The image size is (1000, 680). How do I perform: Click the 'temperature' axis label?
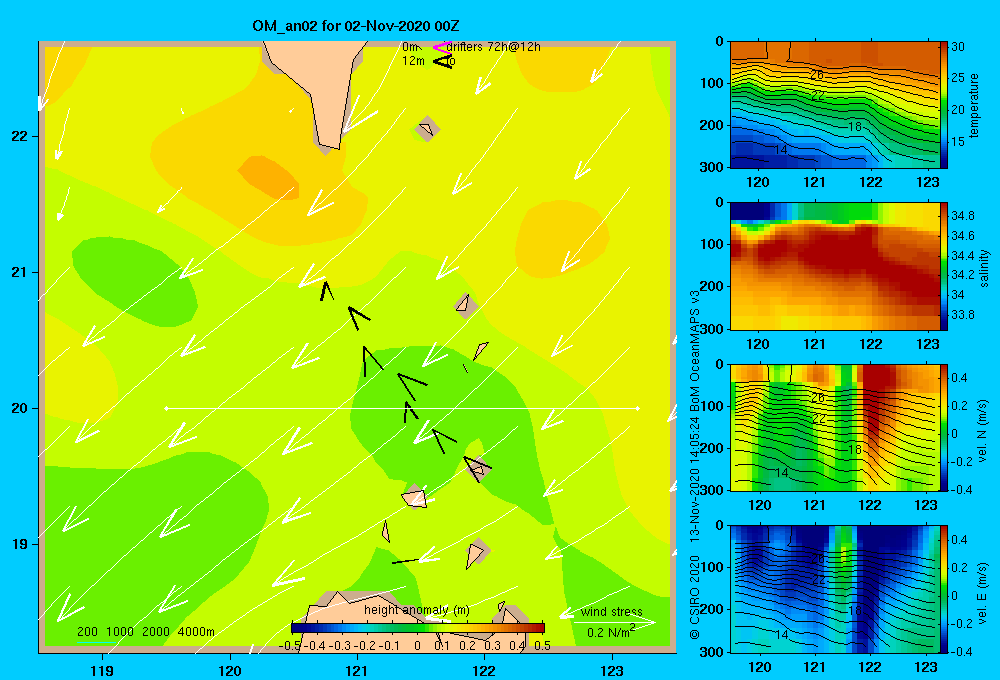[974, 105]
